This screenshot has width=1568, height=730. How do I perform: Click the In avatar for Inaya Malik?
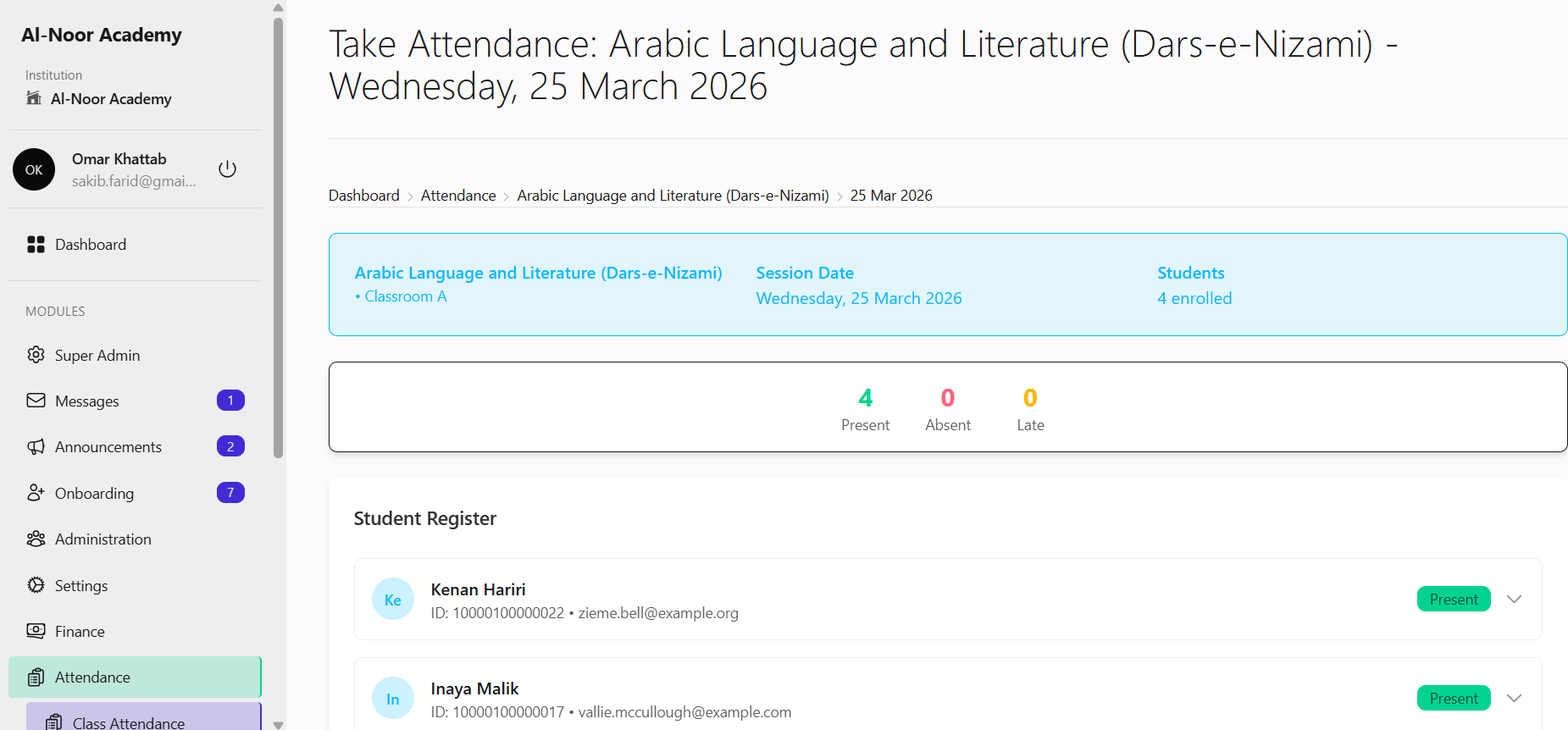[393, 699]
